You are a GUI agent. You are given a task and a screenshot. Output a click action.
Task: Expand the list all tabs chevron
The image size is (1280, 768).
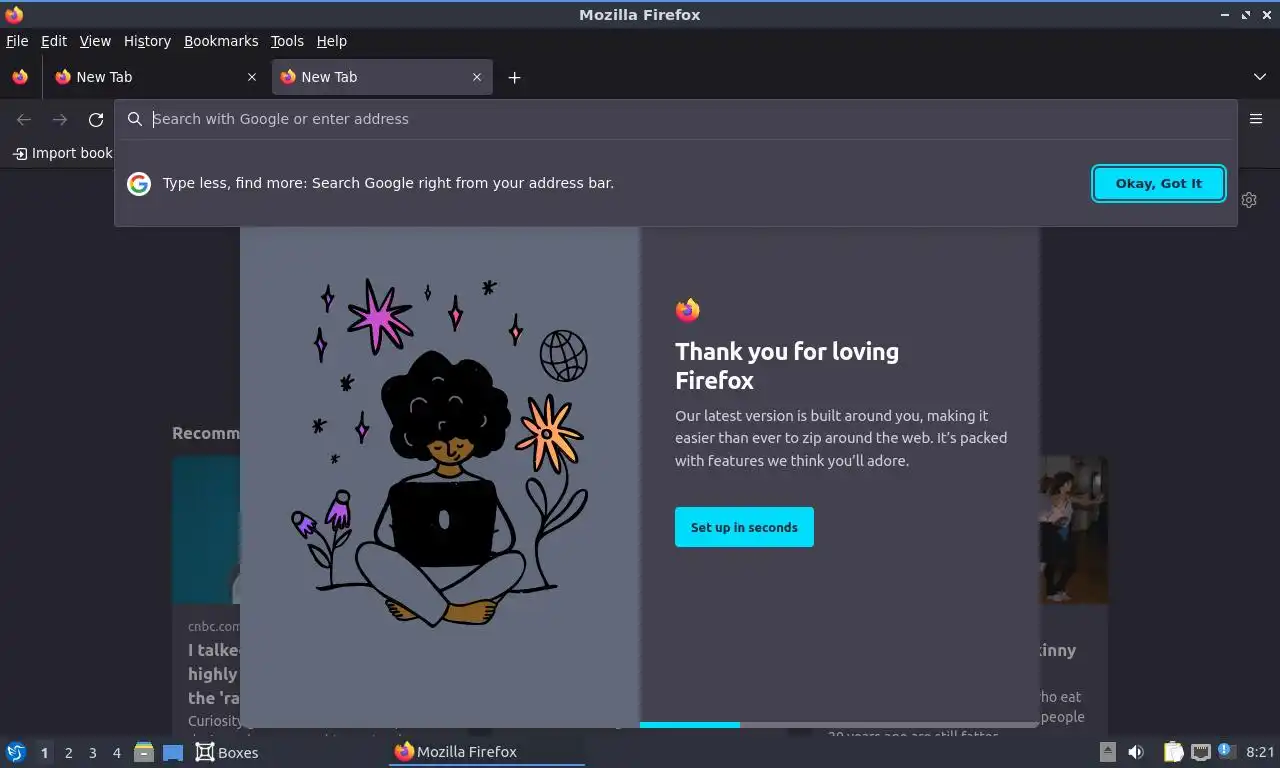(x=1260, y=77)
